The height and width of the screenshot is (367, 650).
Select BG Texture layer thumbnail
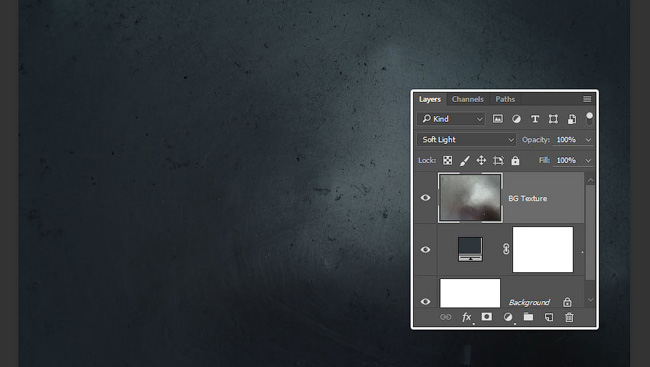pos(470,198)
